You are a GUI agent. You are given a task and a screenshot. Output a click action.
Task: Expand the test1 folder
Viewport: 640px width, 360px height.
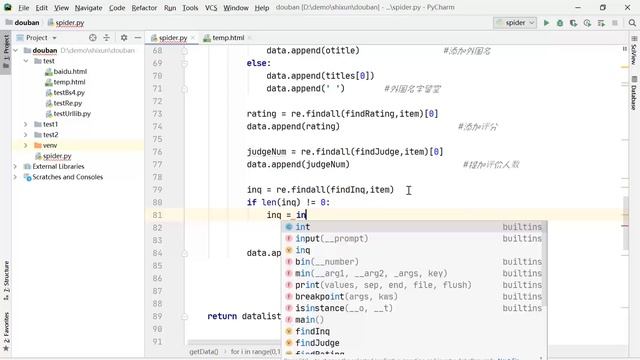pos(26,124)
